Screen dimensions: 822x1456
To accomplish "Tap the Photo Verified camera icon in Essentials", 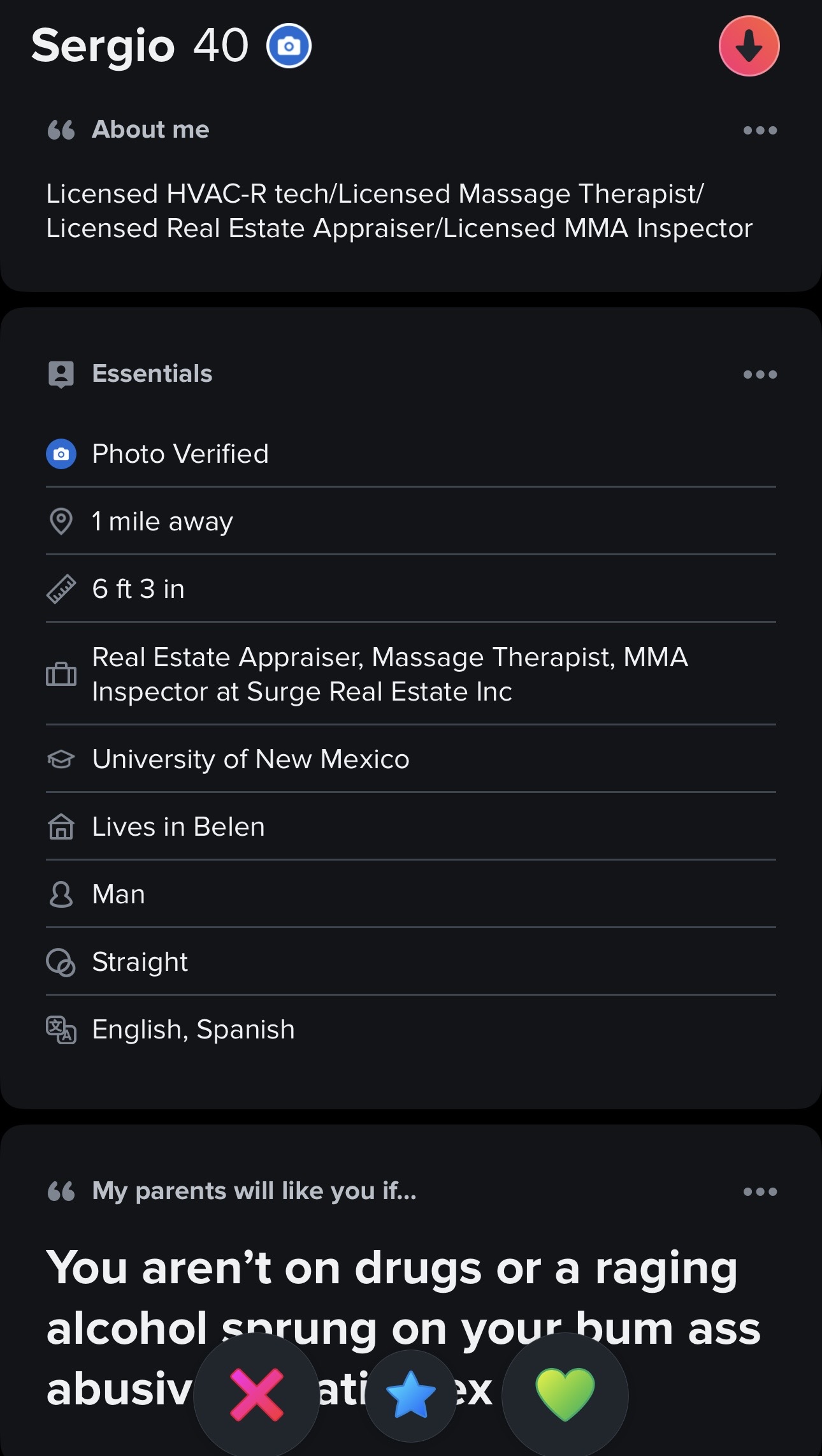I will (x=61, y=454).
